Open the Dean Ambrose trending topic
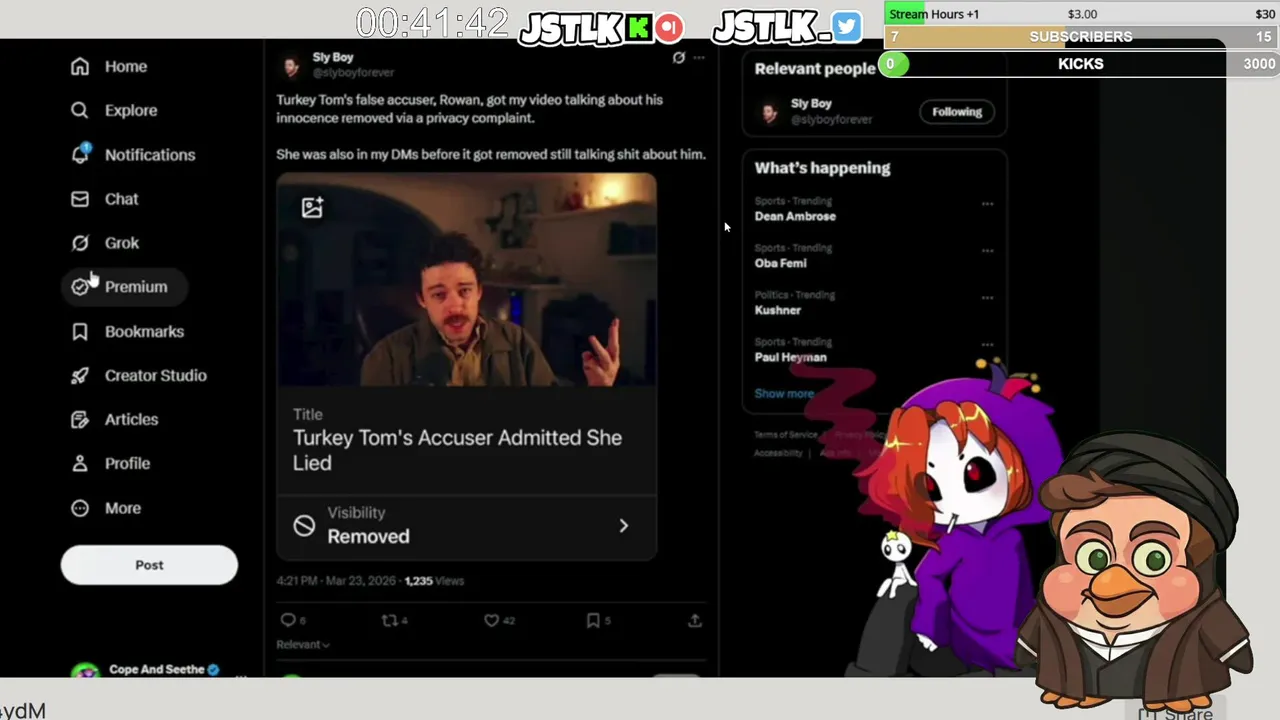This screenshot has width=1280, height=720. click(x=795, y=216)
